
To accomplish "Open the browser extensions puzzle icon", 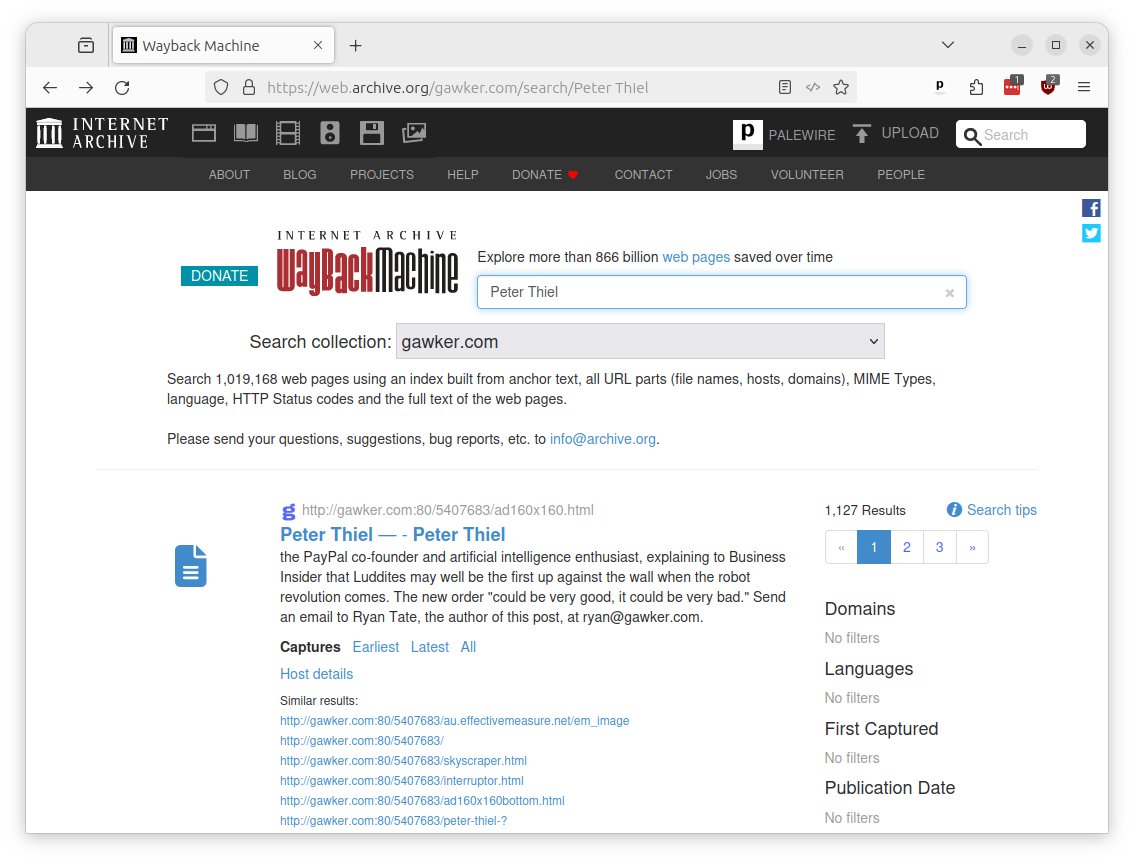I will point(976,88).
